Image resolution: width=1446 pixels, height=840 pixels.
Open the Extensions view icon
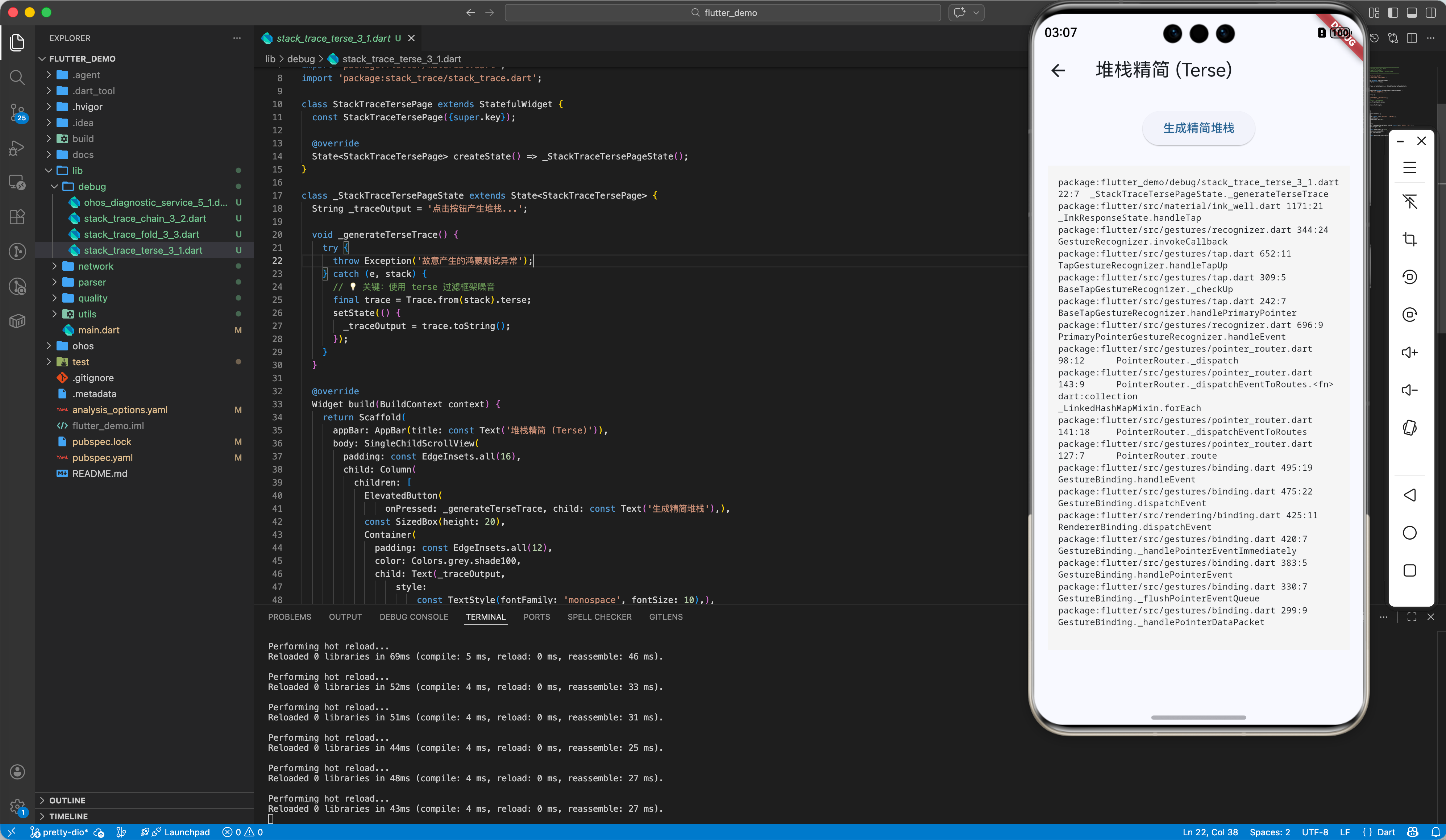pyautogui.click(x=17, y=217)
